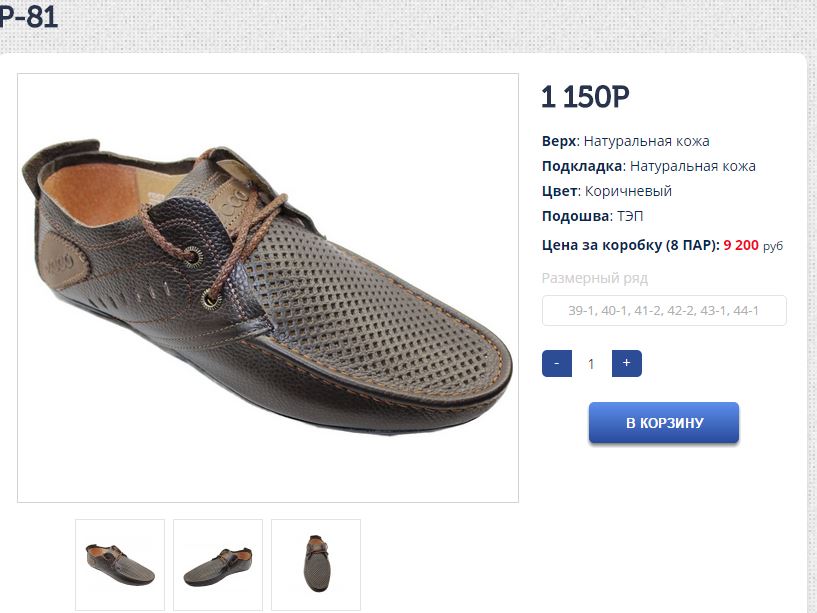The width and height of the screenshot is (817, 613).
Task: Open the first side-view shoe thumbnail
Action: tap(120, 565)
